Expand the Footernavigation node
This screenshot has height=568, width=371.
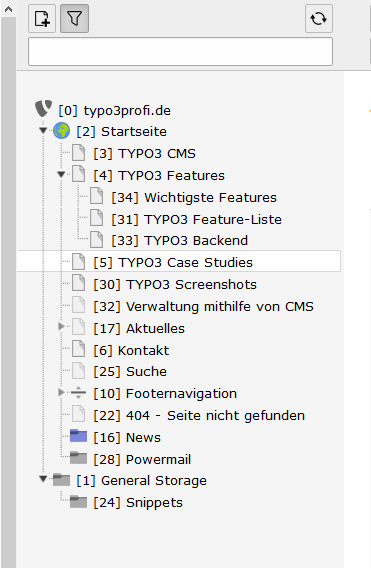61,392
